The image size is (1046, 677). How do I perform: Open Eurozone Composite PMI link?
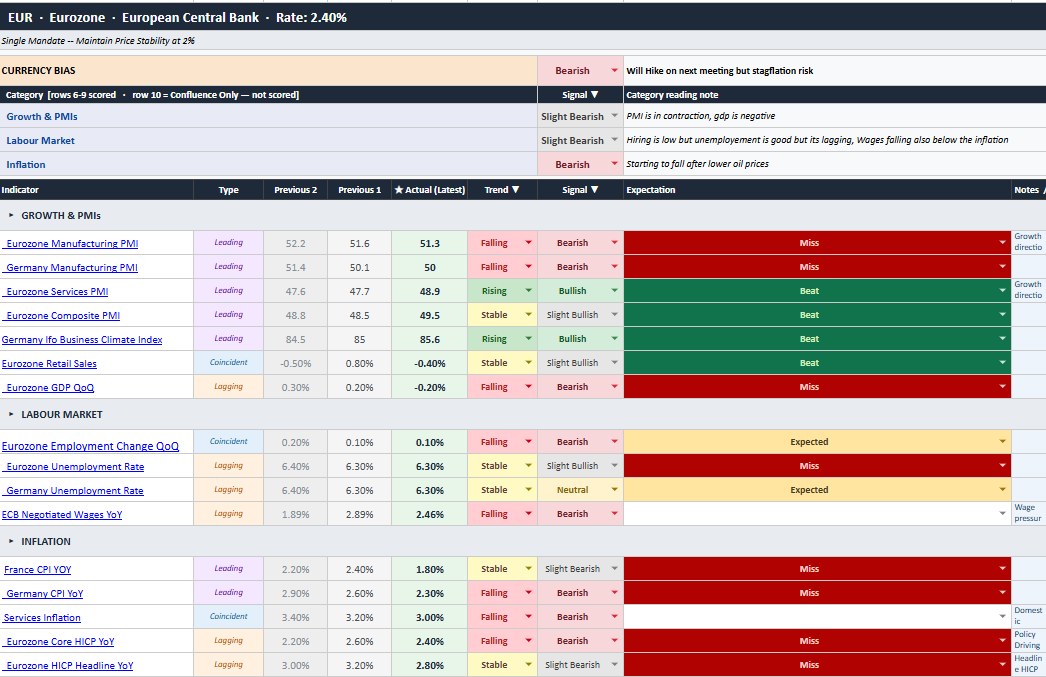coord(63,315)
